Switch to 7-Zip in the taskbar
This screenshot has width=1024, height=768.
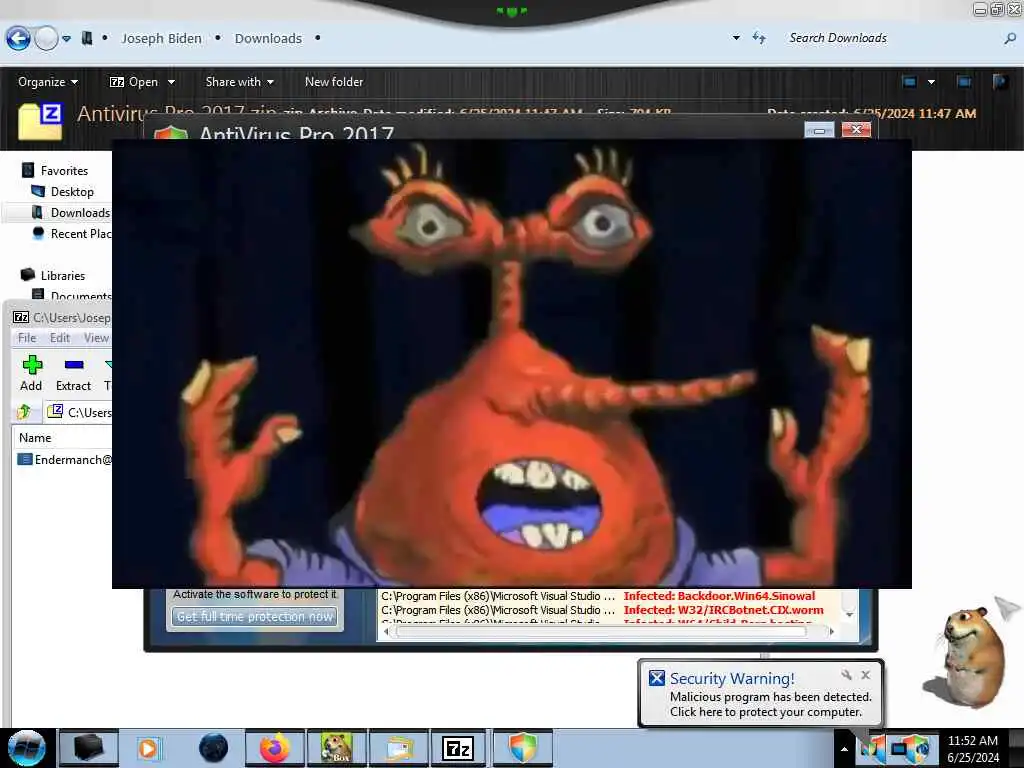tap(458, 748)
